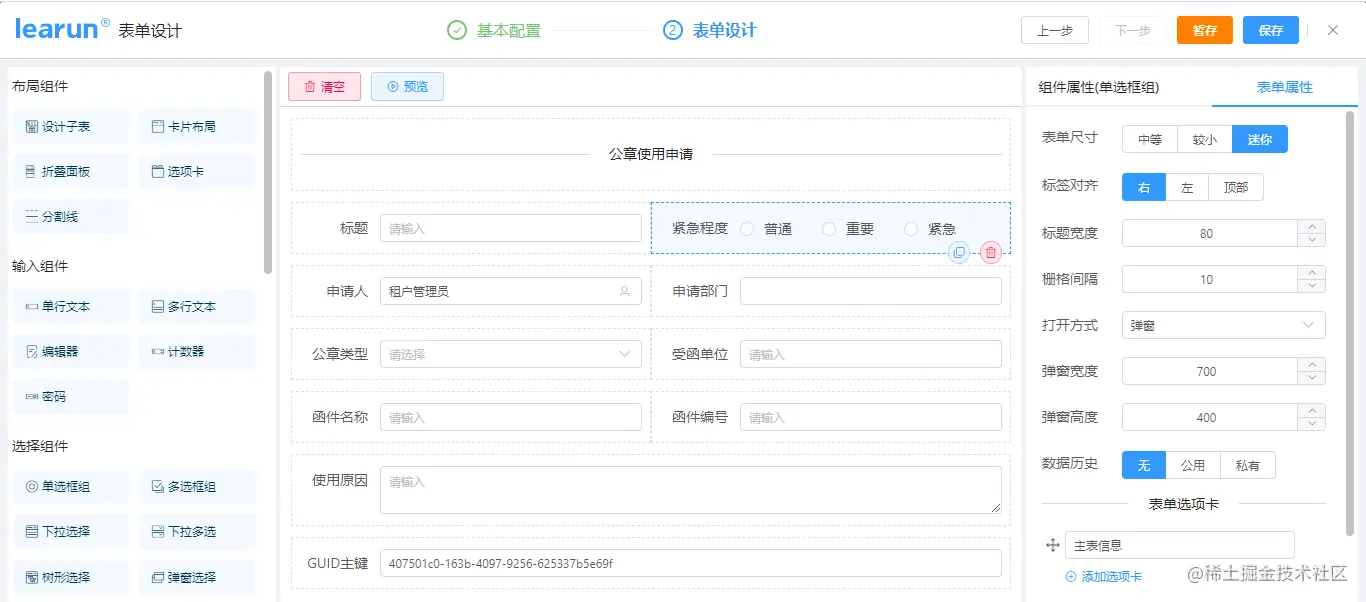Image resolution: width=1366 pixels, height=602 pixels.
Task: Set form size to 中等
Action: (1150, 139)
